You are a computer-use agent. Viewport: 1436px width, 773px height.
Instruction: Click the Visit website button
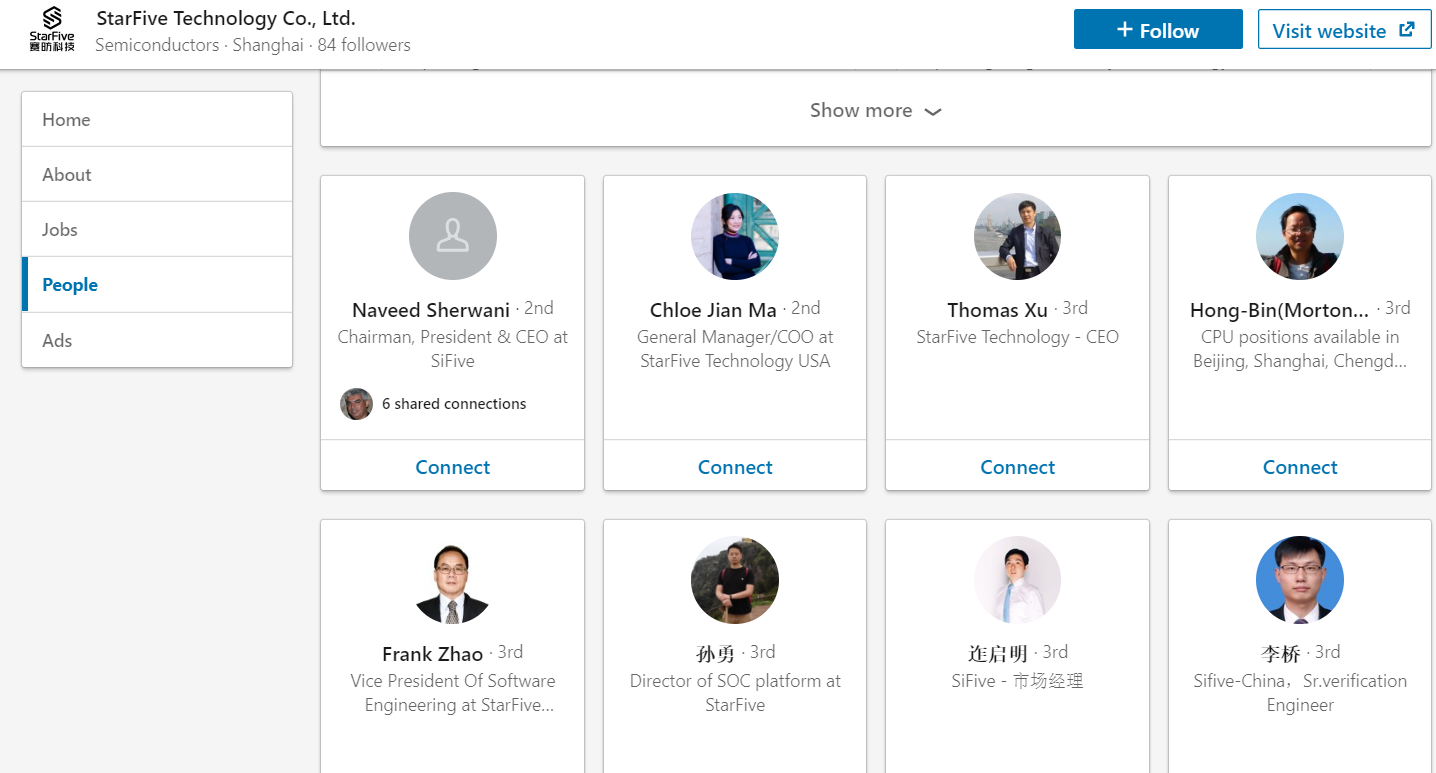[1344, 30]
